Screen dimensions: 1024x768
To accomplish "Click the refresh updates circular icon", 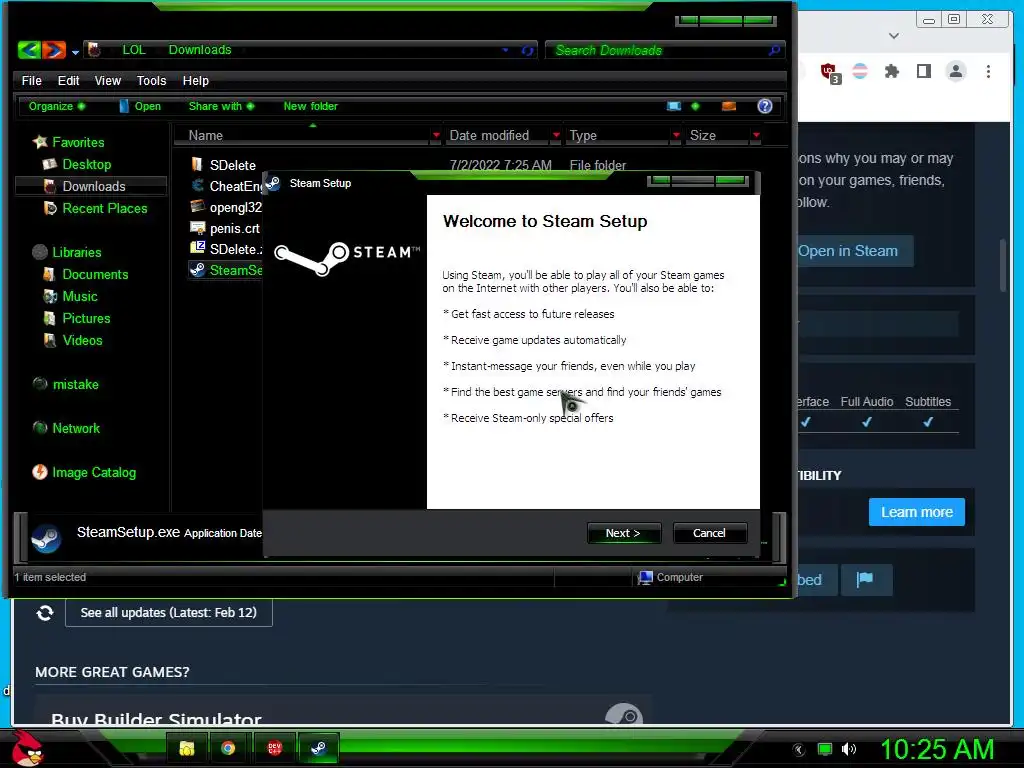I will pyautogui.click(x=45, y=613).
